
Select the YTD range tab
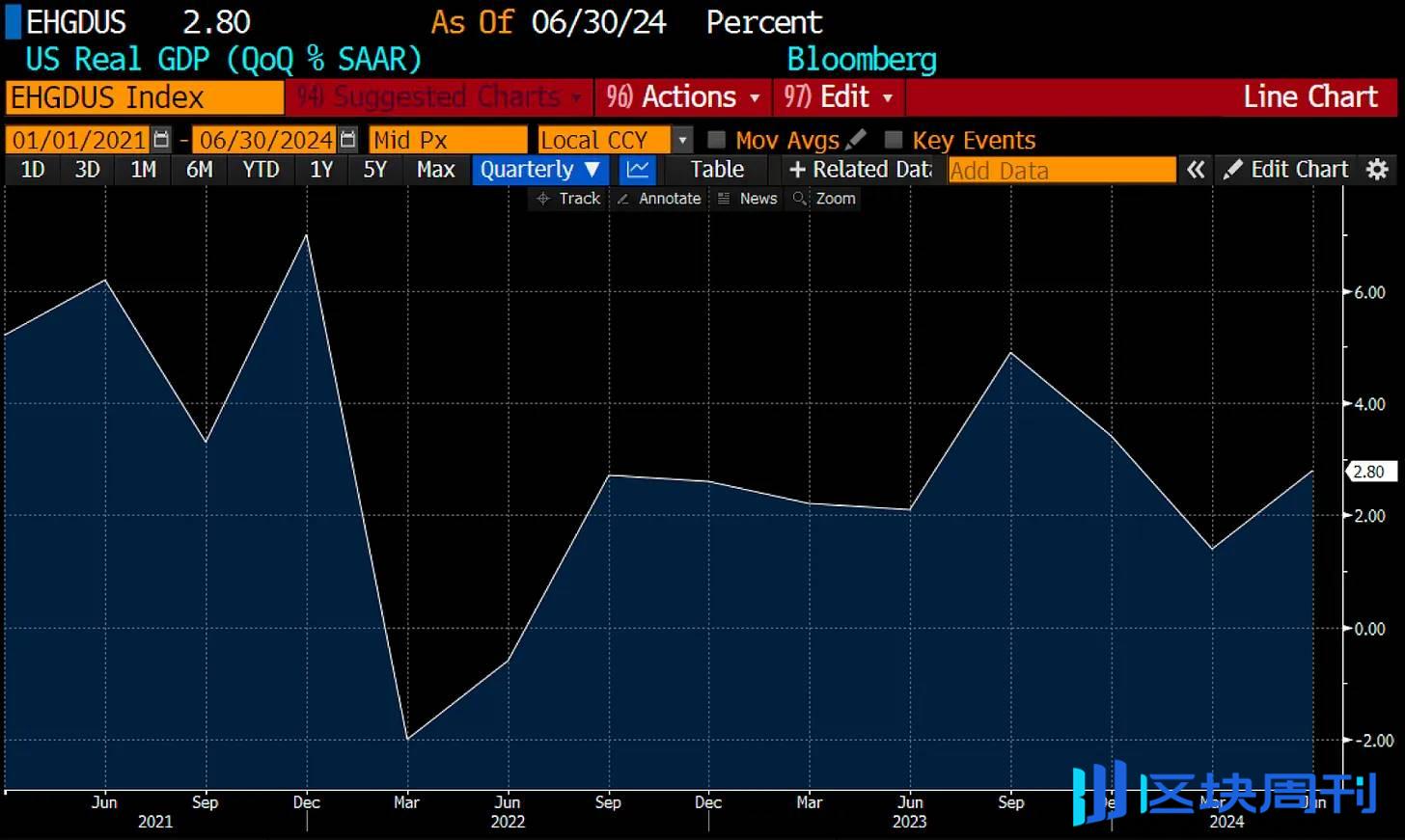click(261, 170)
